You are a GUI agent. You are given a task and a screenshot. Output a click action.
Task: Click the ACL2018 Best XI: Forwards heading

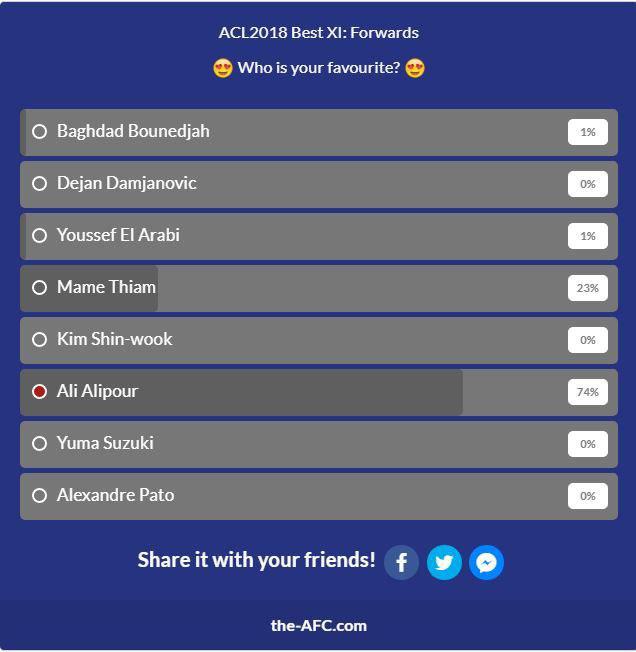point(318,32)
